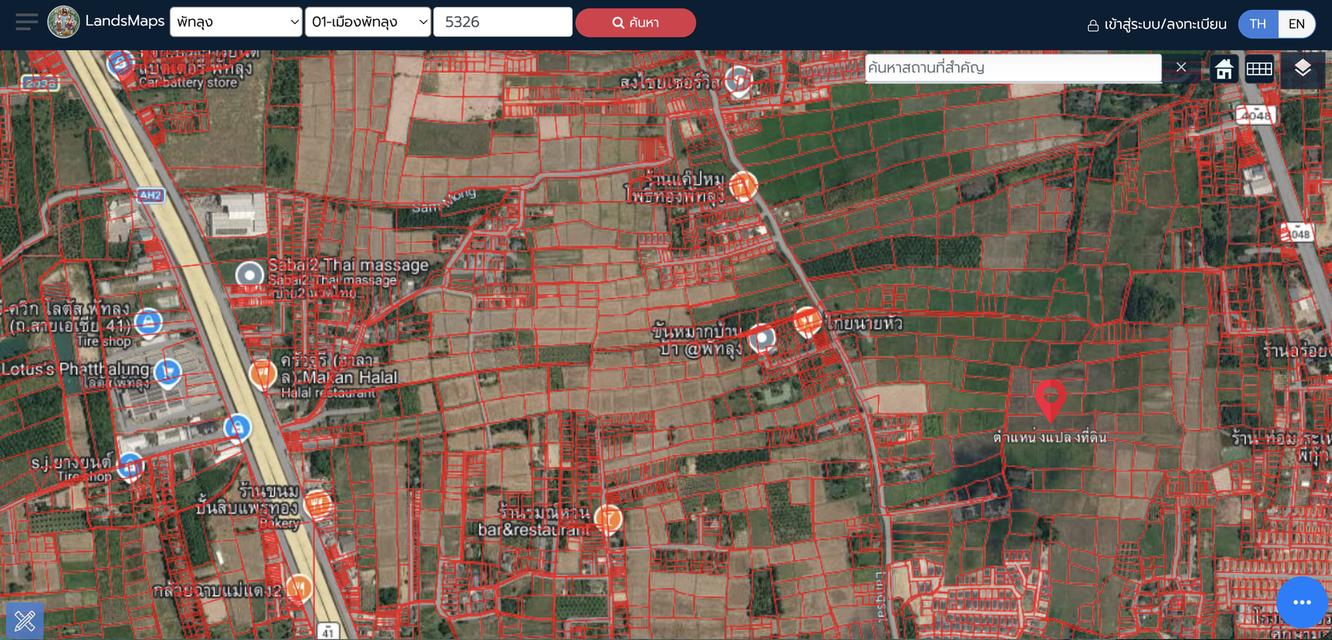
Task: Open the blue chat bubble button
Action: pyautogui.click(x=1301, y=602)
